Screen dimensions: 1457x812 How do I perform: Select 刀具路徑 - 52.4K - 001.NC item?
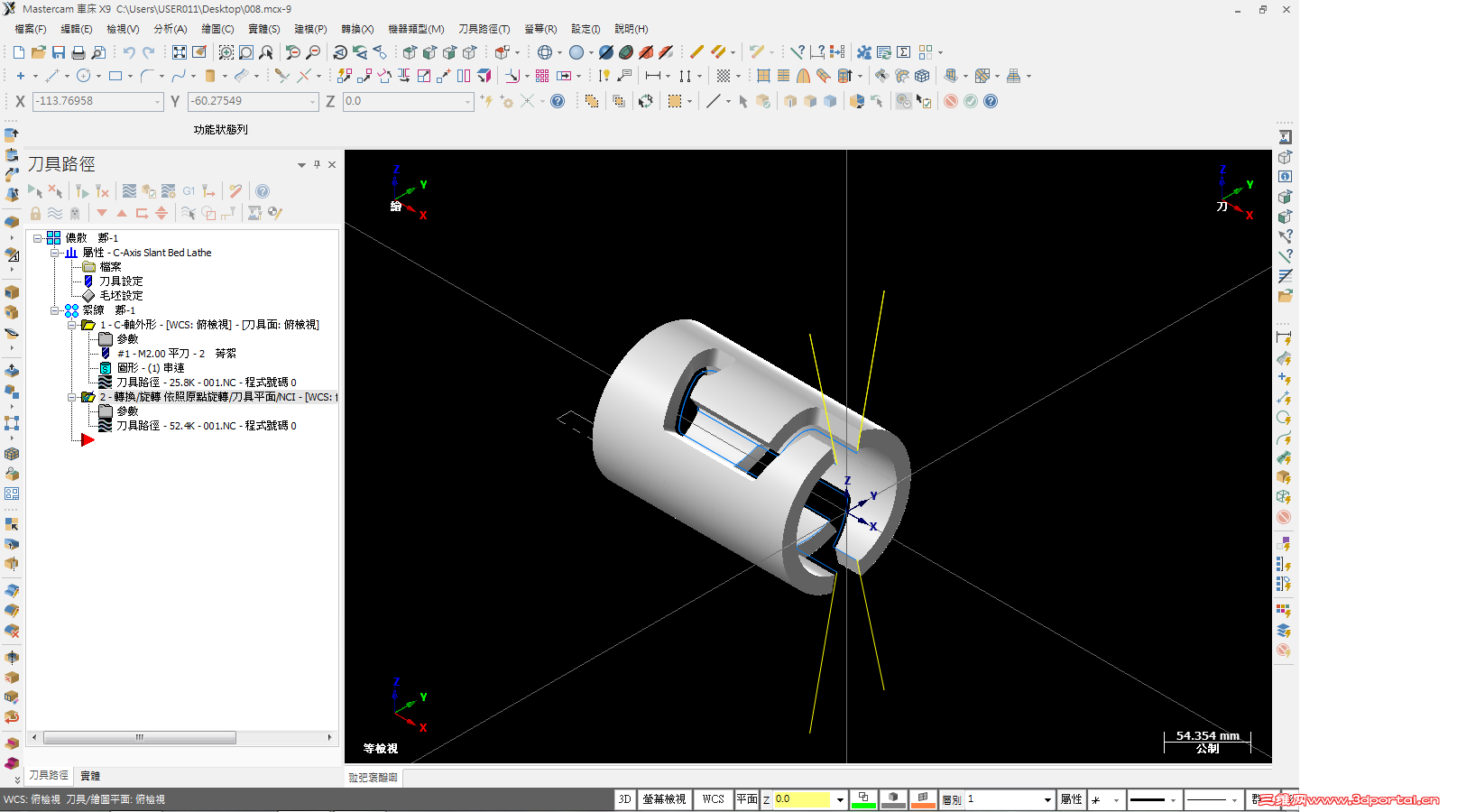click(x=207, y=426)
